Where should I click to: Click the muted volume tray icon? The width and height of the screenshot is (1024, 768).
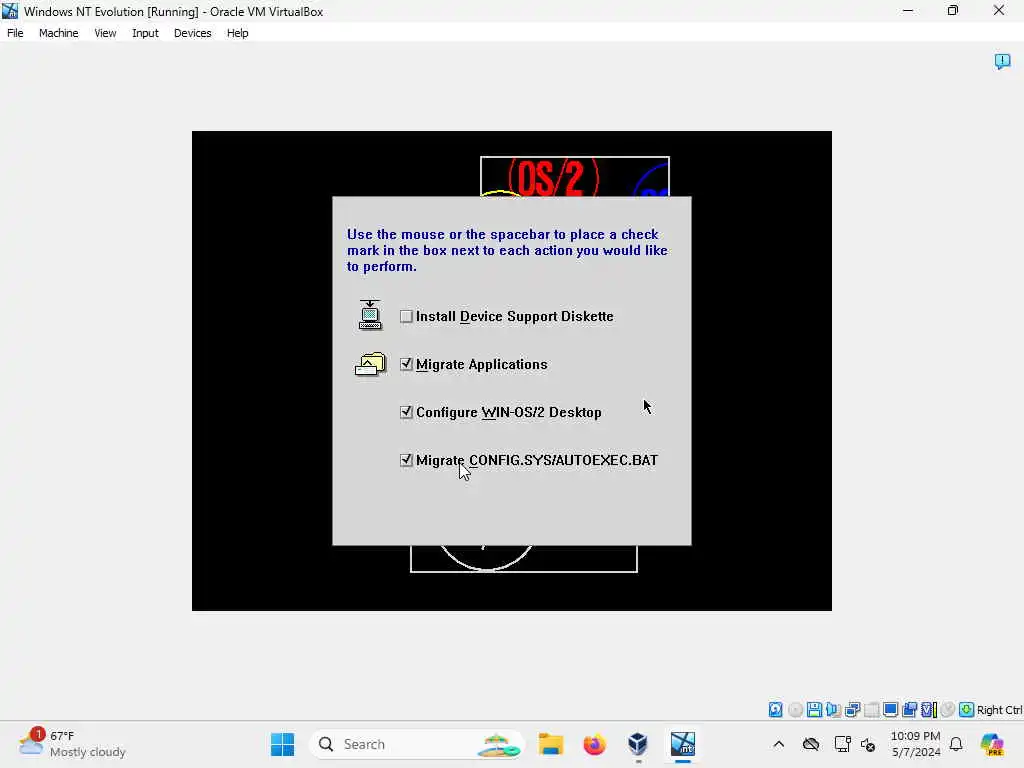[868, 744]
